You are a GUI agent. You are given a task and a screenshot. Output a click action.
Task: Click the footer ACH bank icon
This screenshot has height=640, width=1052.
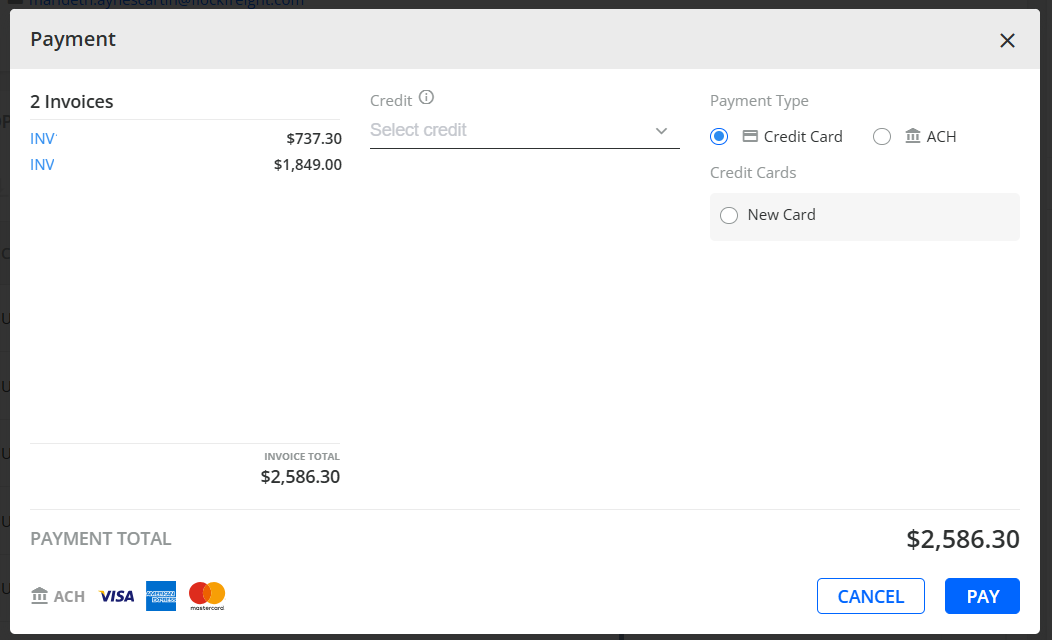pos(40,596)
